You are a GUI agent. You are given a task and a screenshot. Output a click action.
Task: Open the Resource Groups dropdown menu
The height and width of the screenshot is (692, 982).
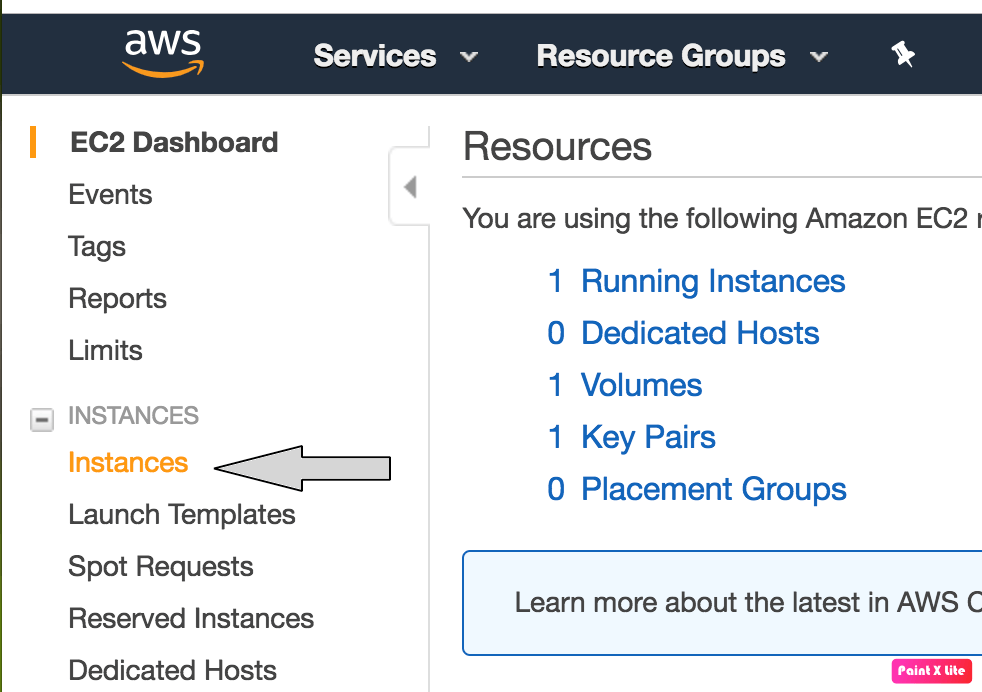(x=682, y=56)
